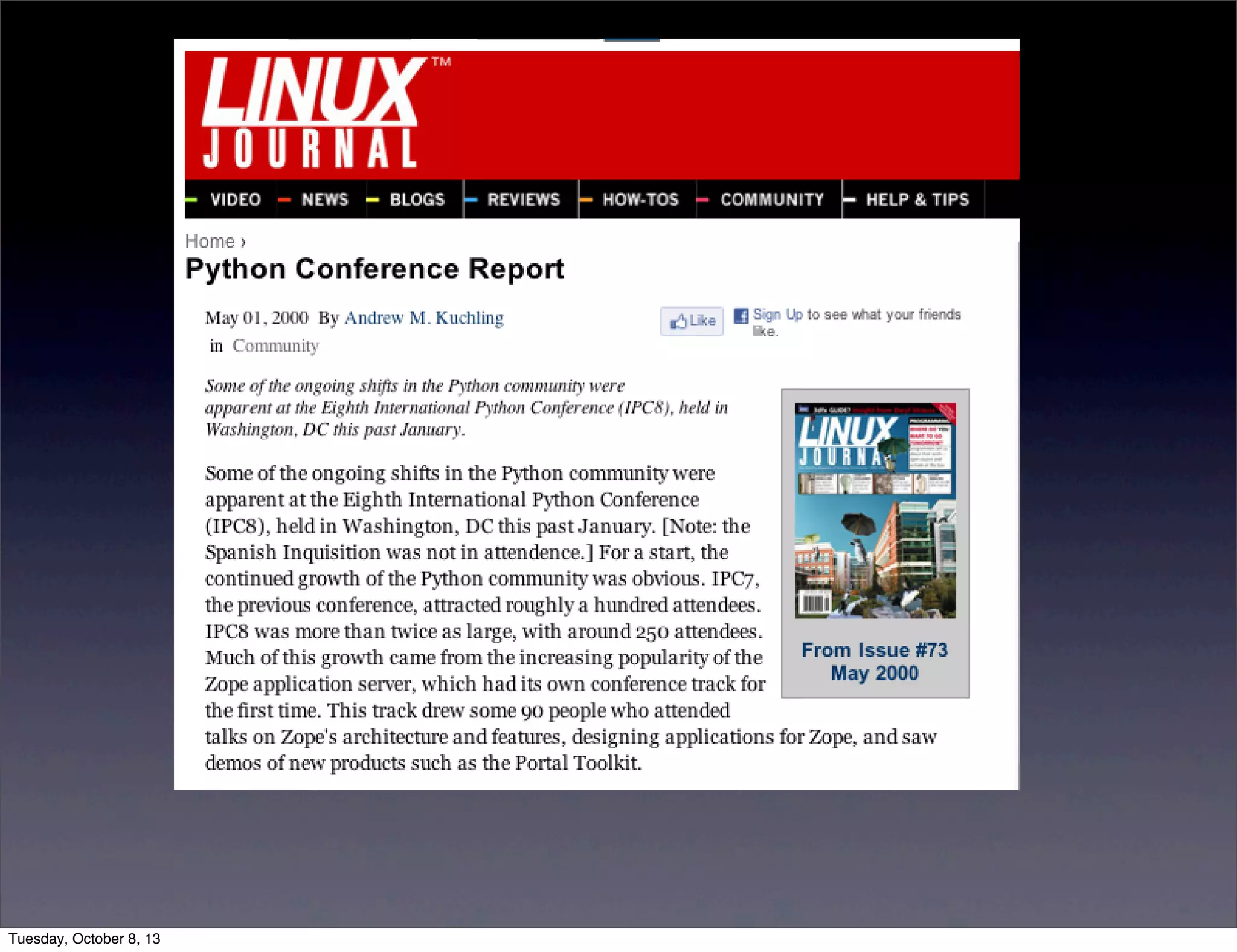The height and width of the screenshot is (952, 1237).
Task: Click the Sign Up Facebook link
Action: click(x=777, y=314)
